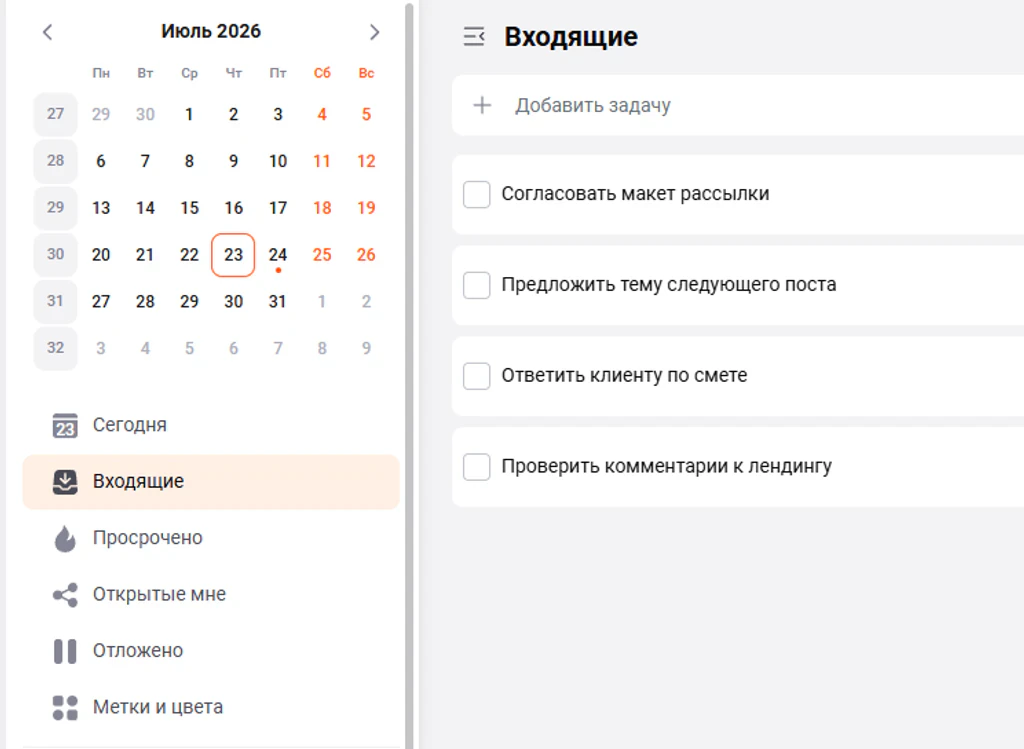Click the pause icon beside Отложено

[65, 651]
